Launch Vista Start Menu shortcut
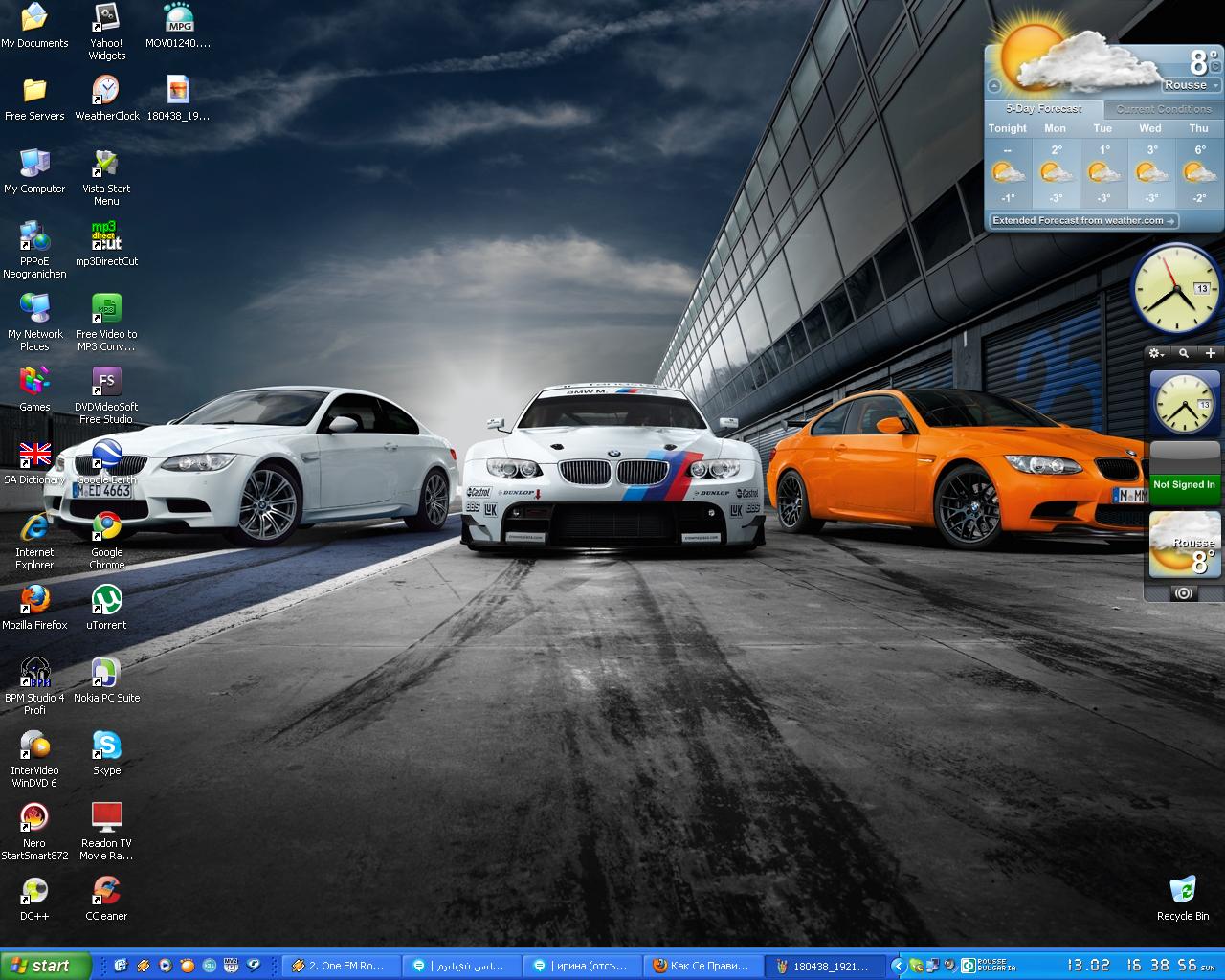This screenshot has width=1225, height=980. pos(106,178)
